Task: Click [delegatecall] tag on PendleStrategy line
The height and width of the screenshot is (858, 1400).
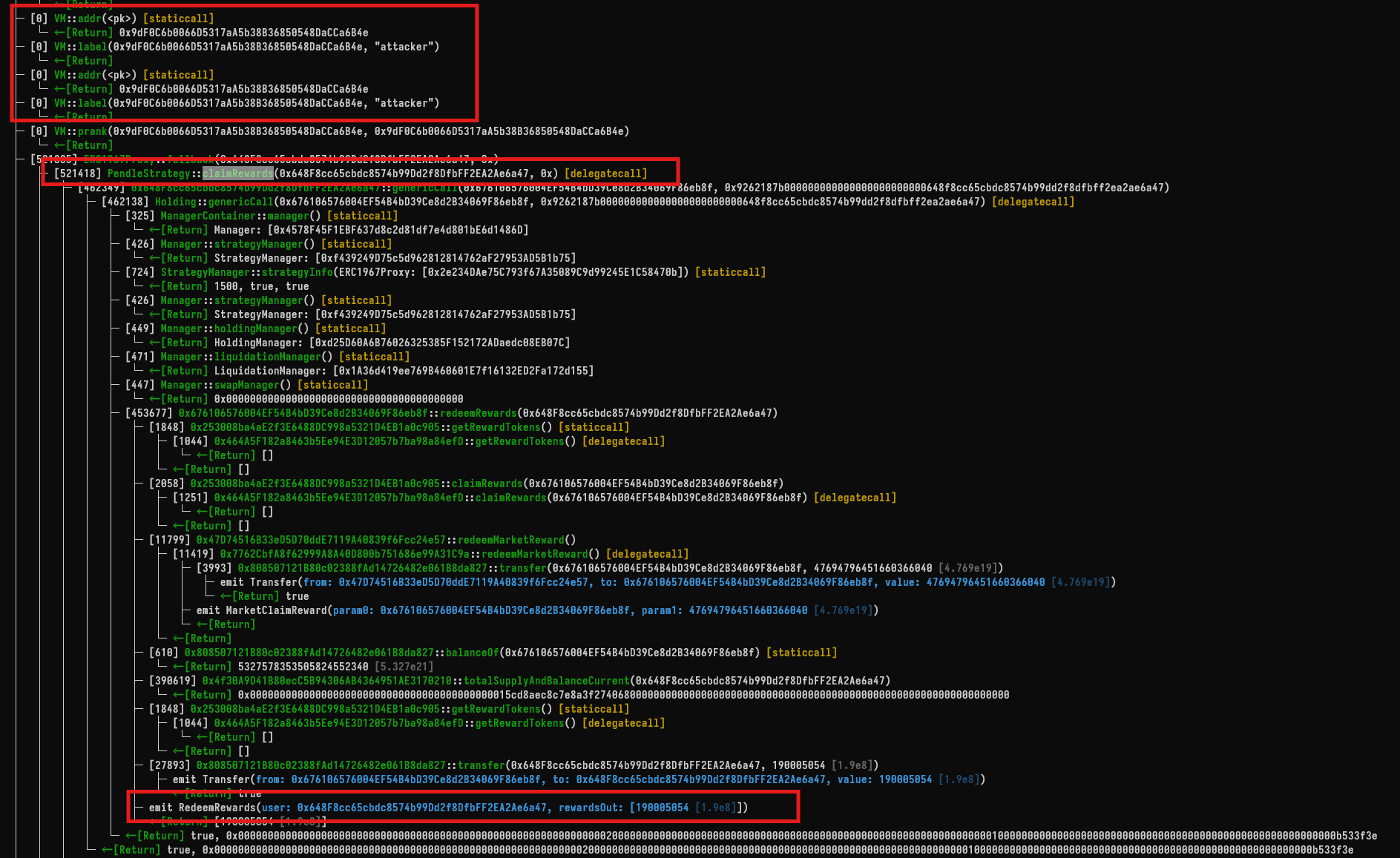Action: point(606,174)
